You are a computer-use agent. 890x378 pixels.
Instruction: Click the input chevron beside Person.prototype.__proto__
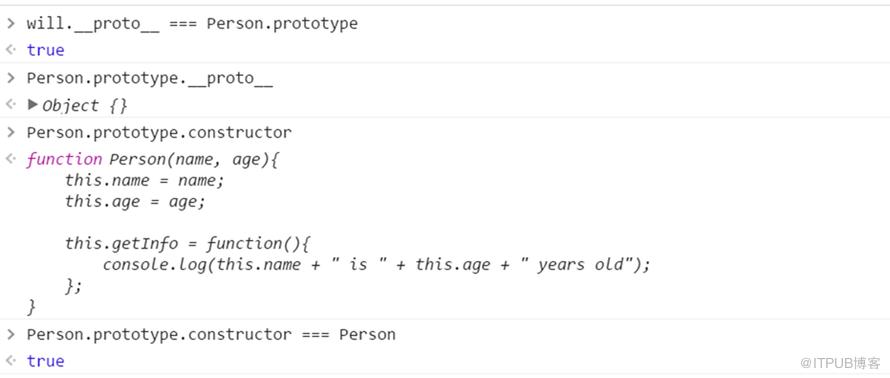(x=10, y=78)
